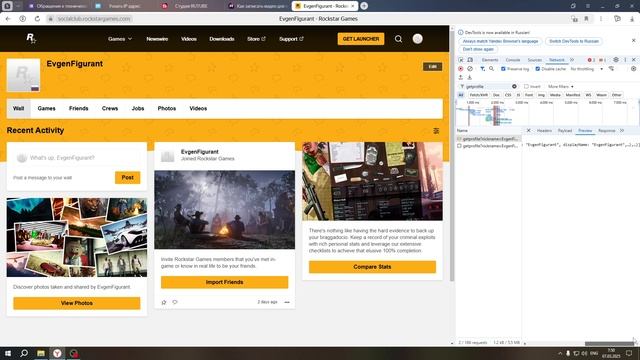Switch to the Crews profile tab
Image resolution: width=640 pixels, height=360 pixels.
[x=110, y=109]
